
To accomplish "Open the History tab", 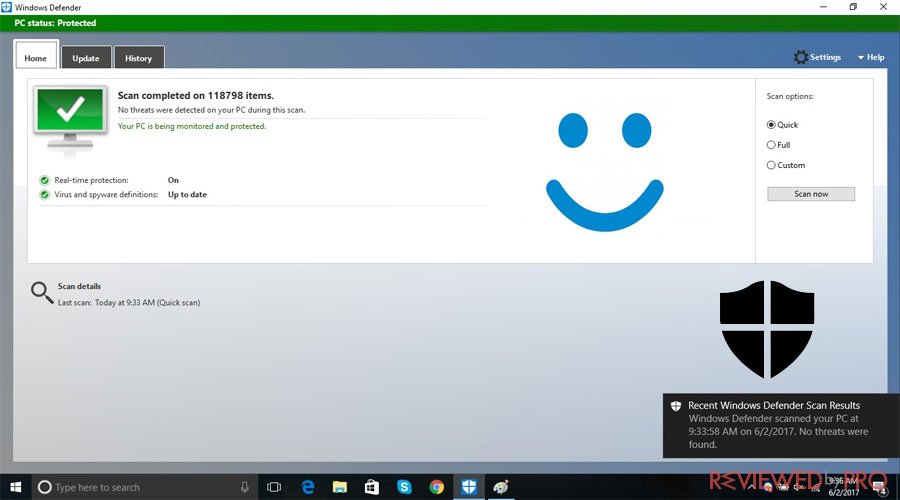I will pyautogui.click(x=138, y=58).
